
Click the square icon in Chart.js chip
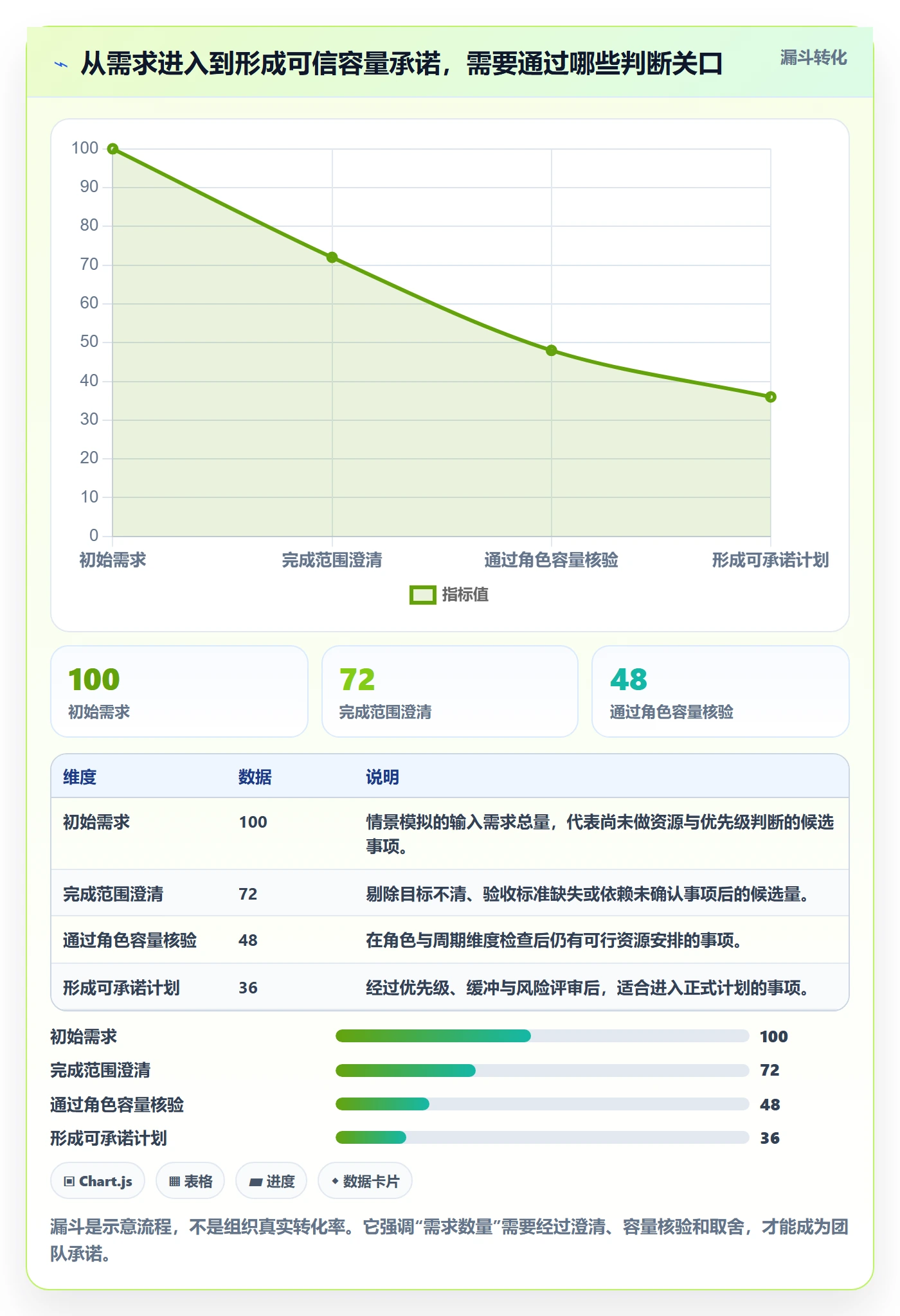(69, 1181)
